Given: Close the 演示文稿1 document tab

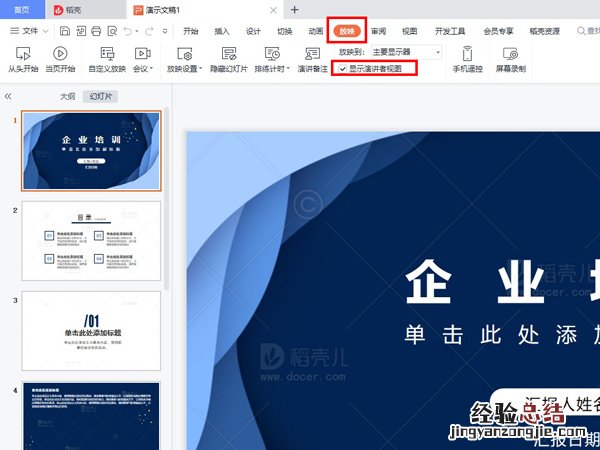Looking at the screenshot, I should point(274,10).
